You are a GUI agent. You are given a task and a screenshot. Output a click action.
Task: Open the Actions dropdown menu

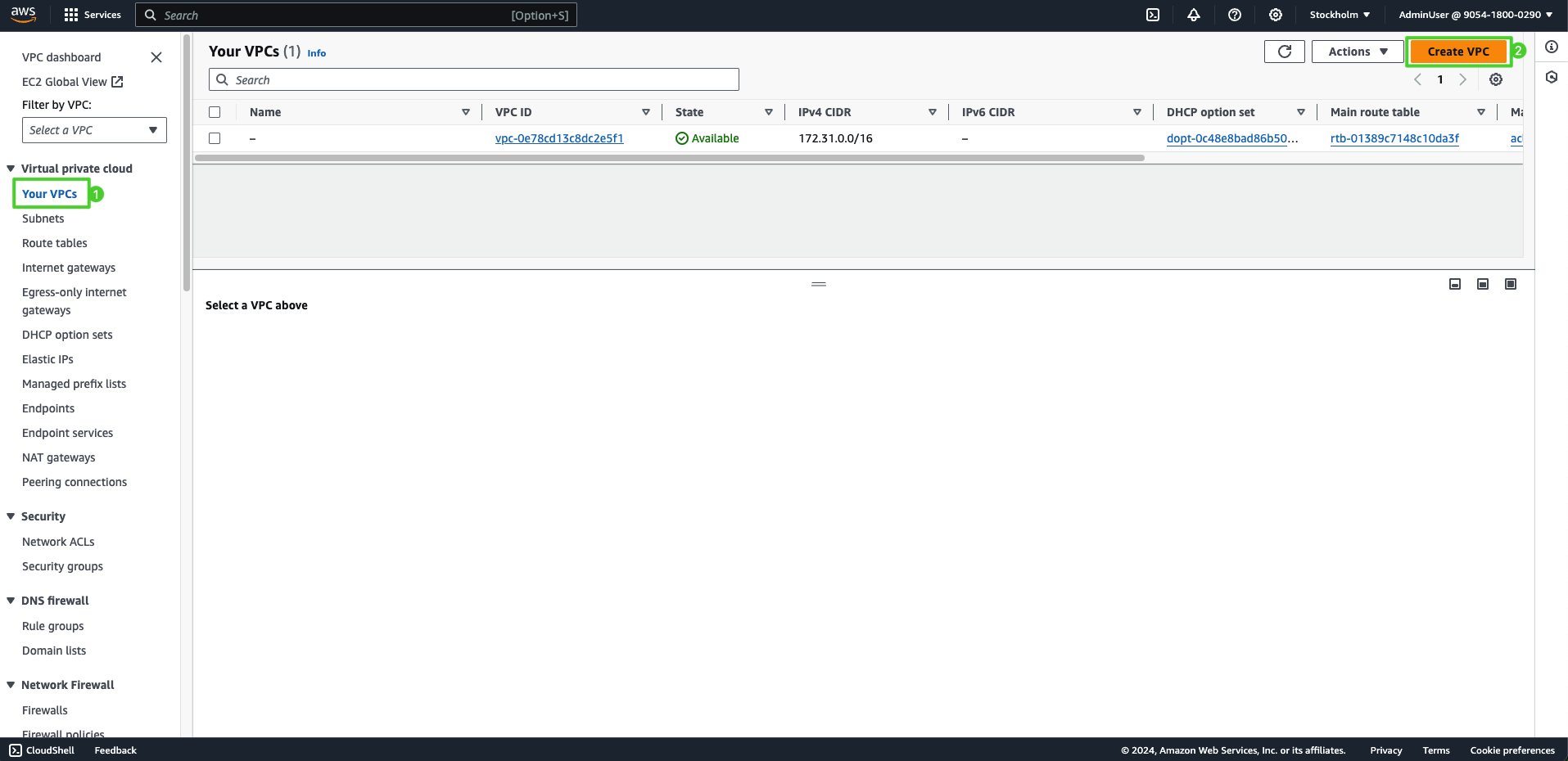(x=1358, y=52)
